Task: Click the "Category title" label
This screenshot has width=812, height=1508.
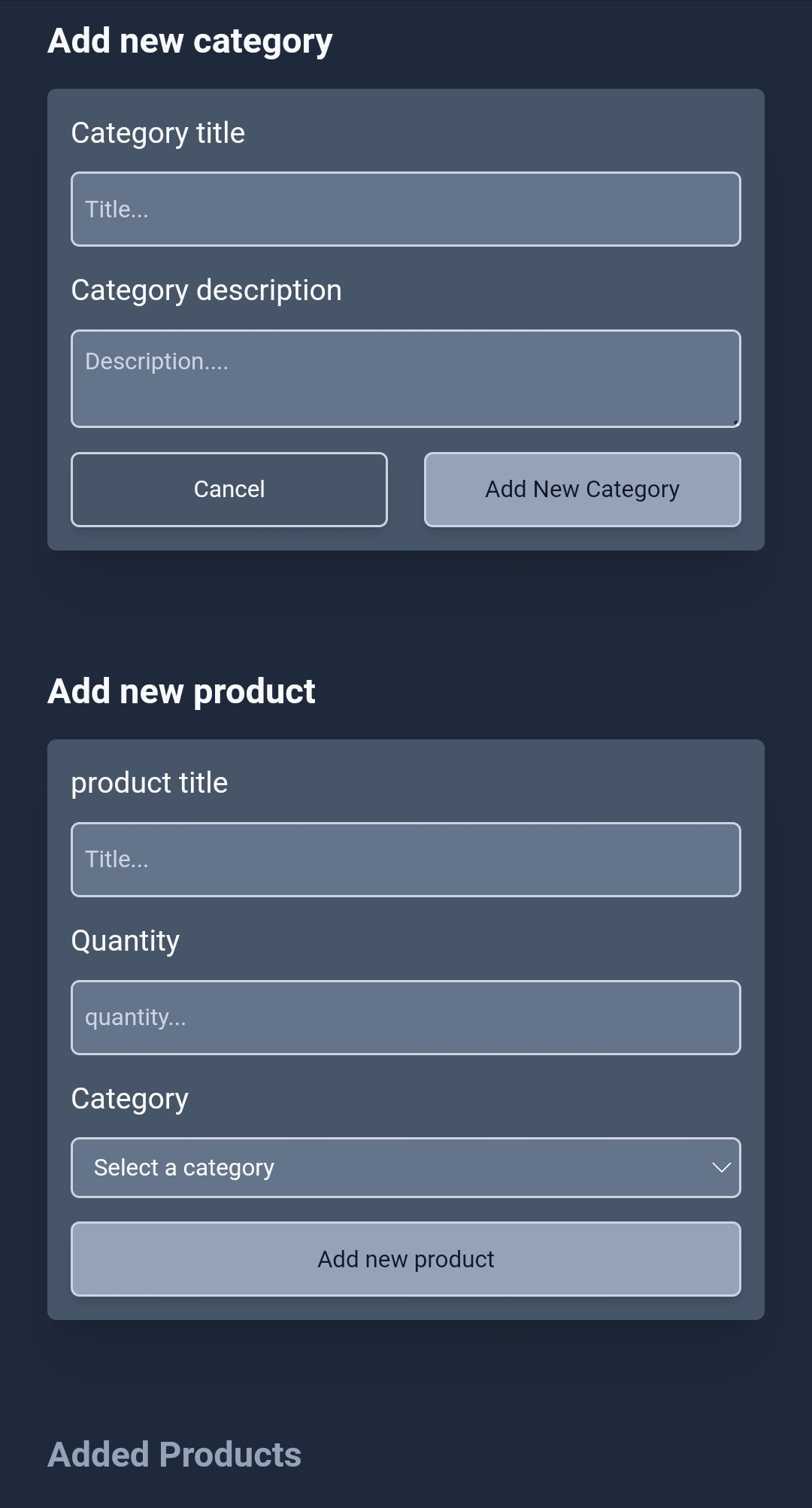Action: (x=158, y=133)
